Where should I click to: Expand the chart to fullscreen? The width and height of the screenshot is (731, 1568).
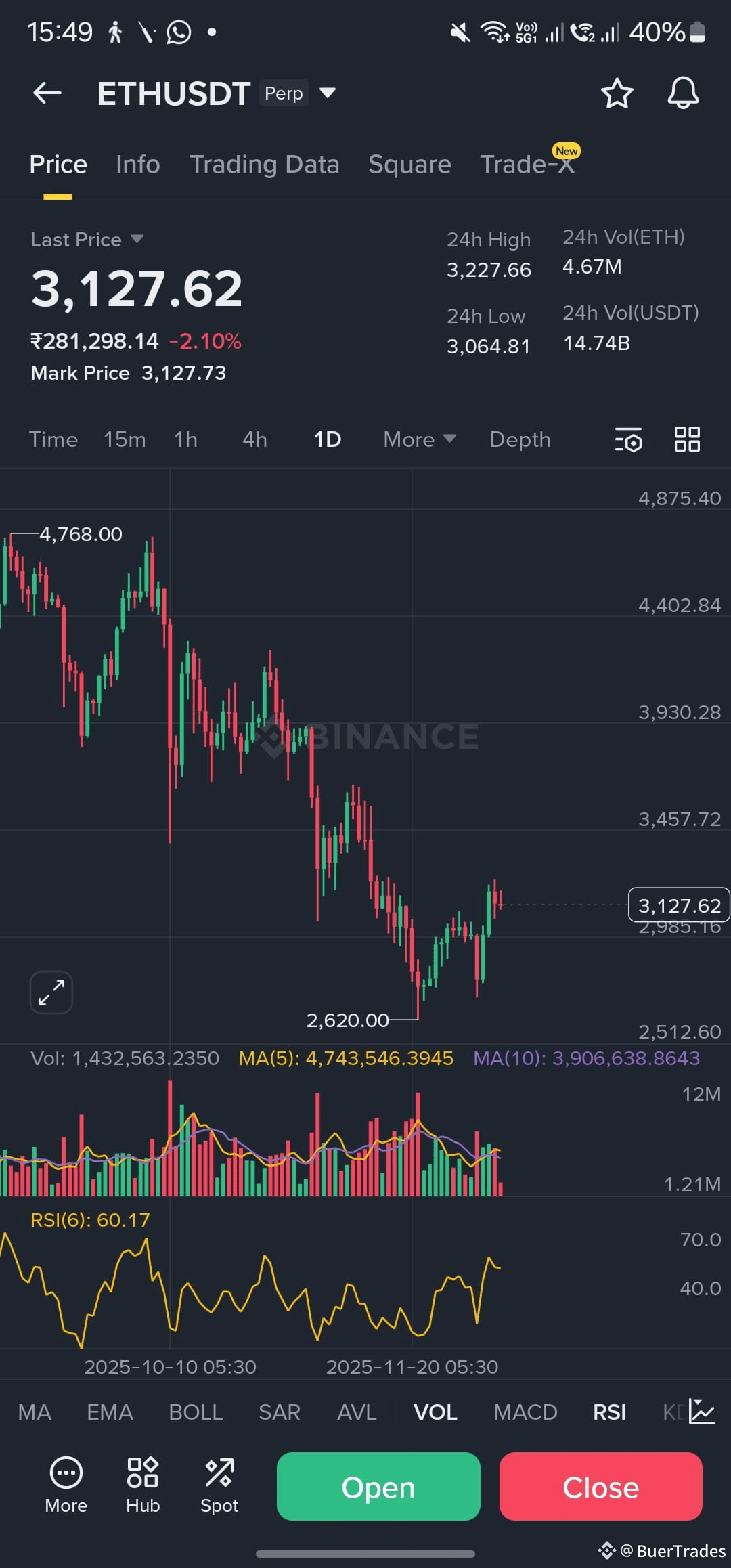pyautogui.click(x=51, y=993)
